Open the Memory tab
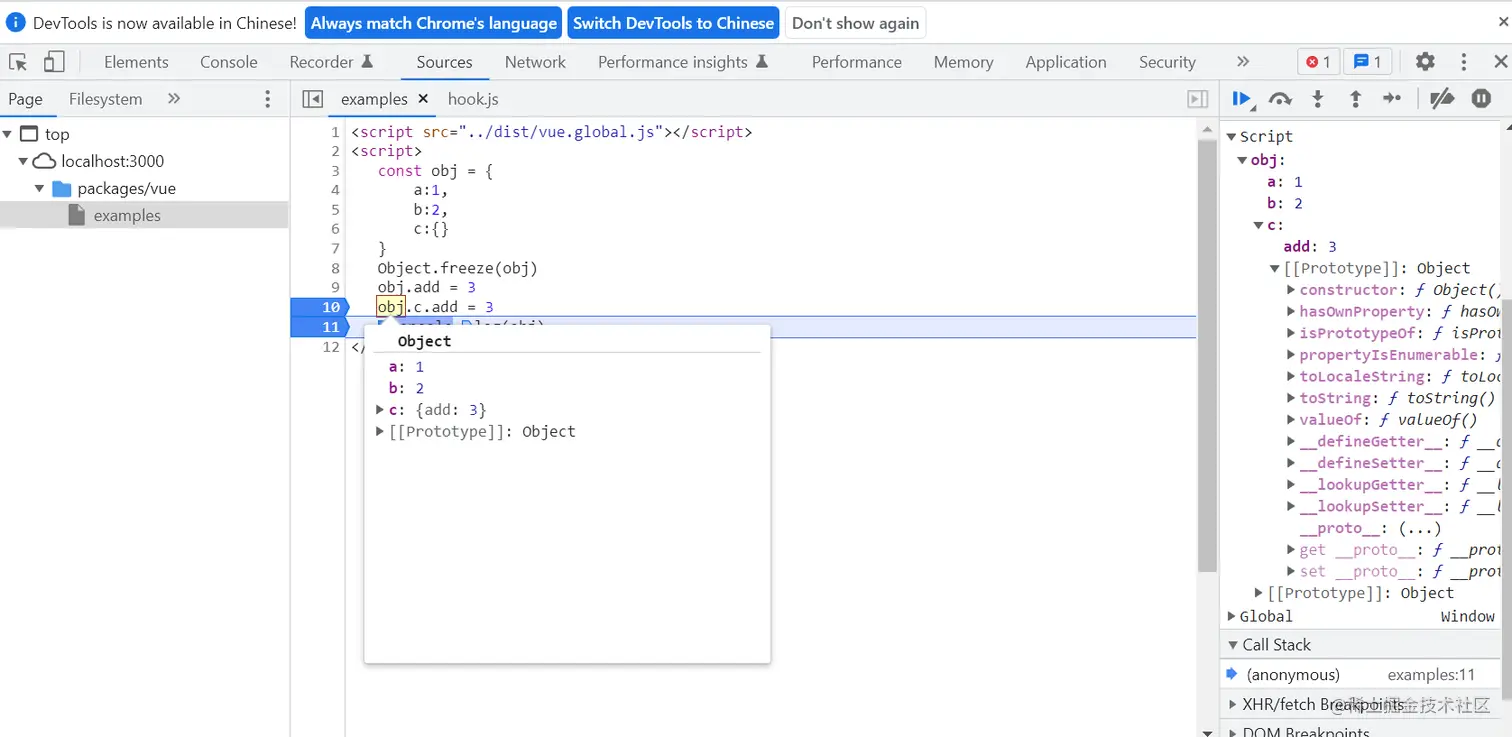This screenshot has height=737, width=1512. coord(963,62)
